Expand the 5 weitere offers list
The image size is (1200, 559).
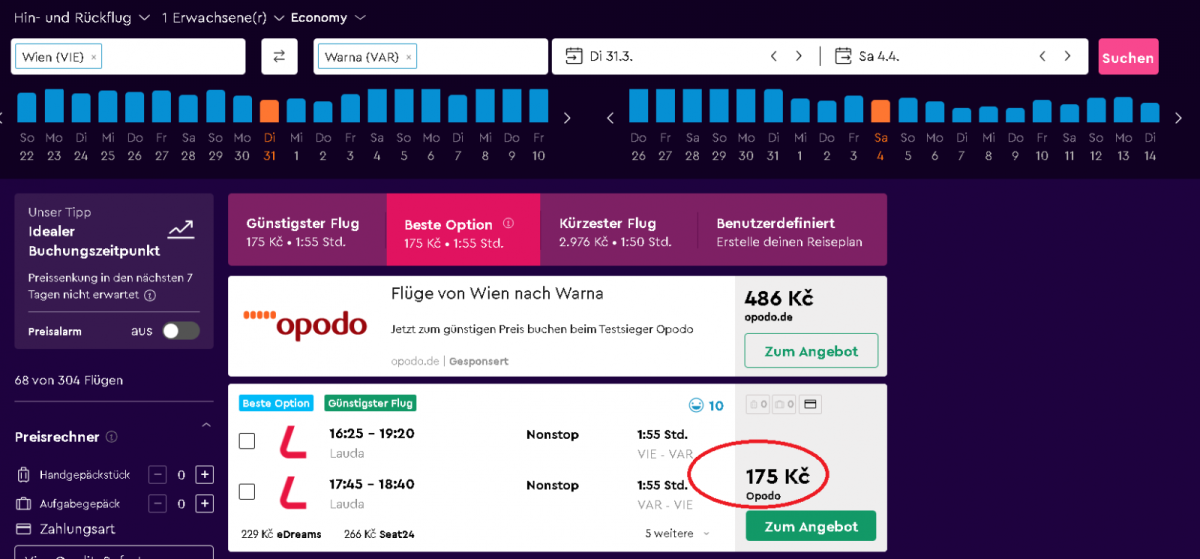pyautogui.click(x=677, y=534)
